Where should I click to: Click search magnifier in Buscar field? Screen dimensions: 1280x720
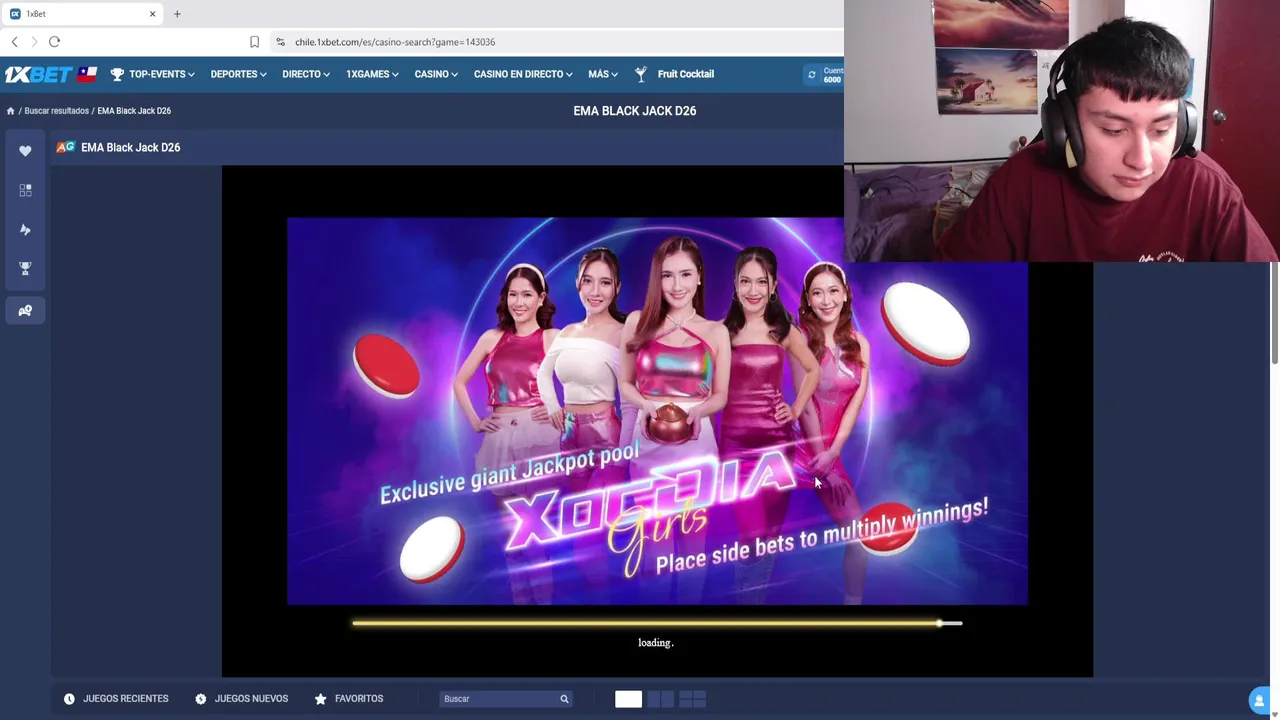[x=564, y=699]
